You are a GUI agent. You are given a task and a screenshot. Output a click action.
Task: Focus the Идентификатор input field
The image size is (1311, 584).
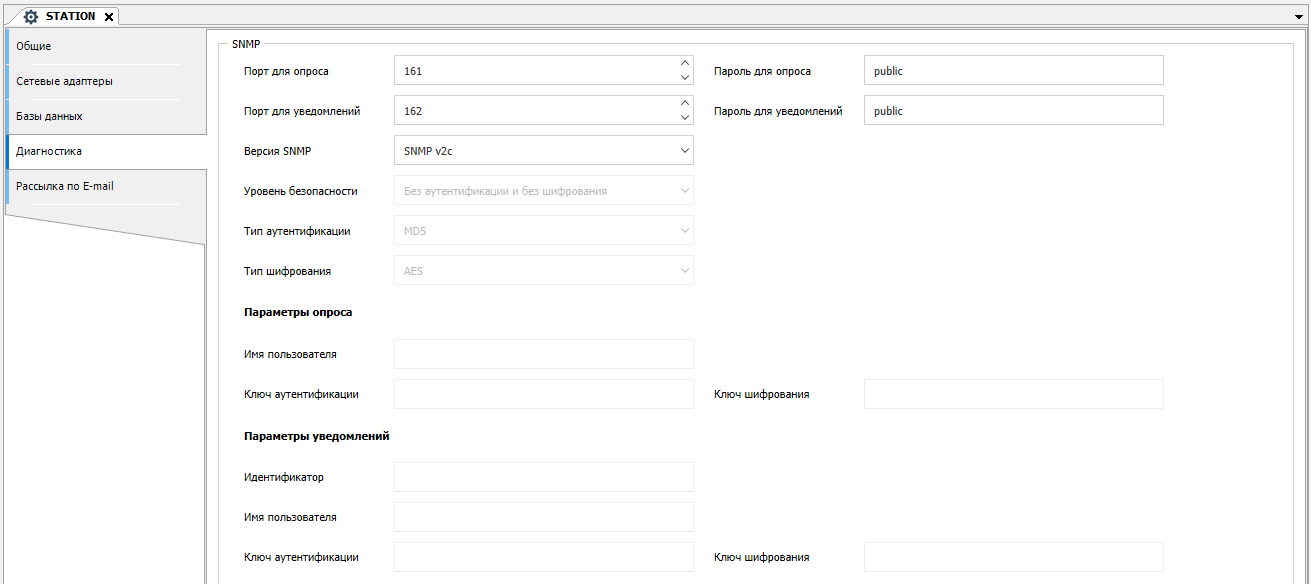point(543,477)
